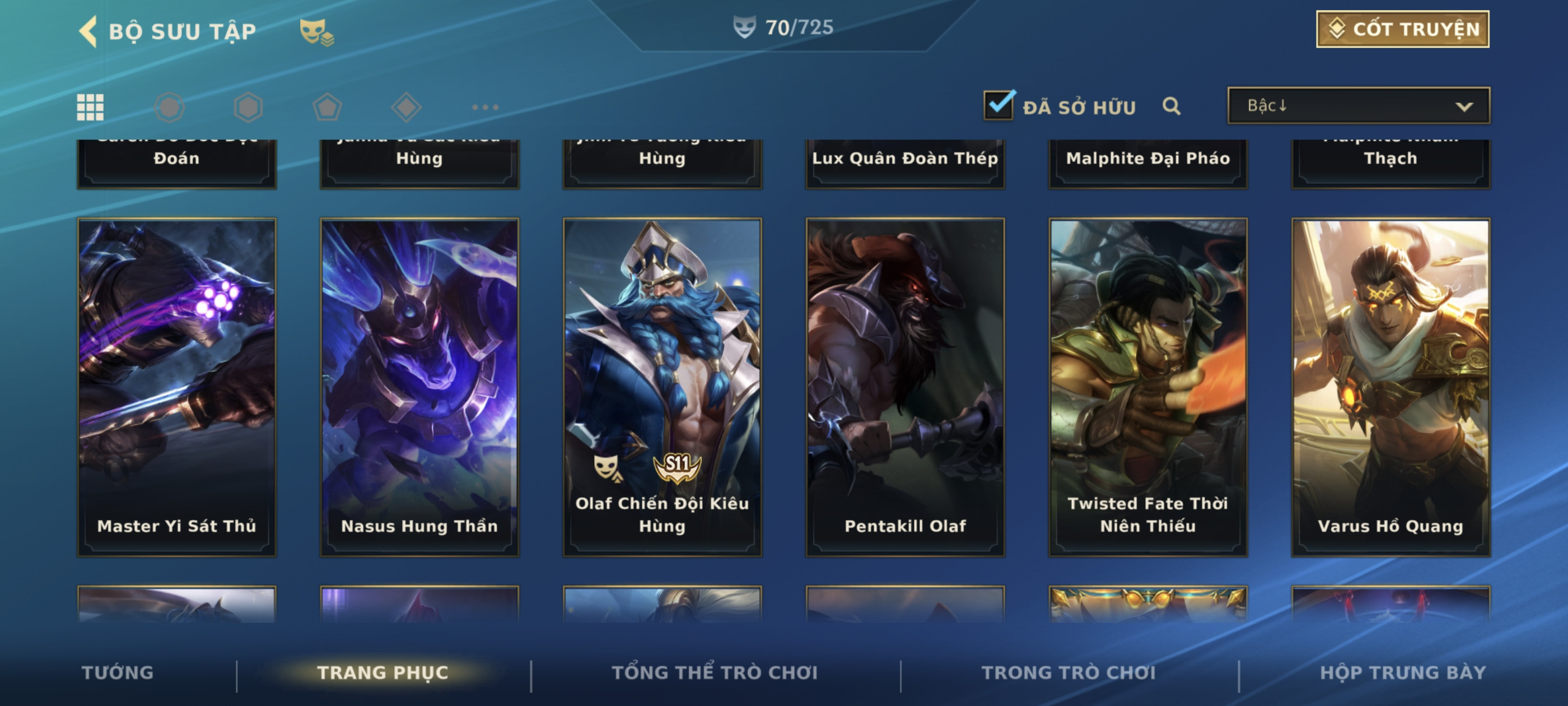Image resolution: width=1568 pixels, height=706 pixels.
Task: Select the Varus Hổ Quang skin card
Action: click(1391, 387)
